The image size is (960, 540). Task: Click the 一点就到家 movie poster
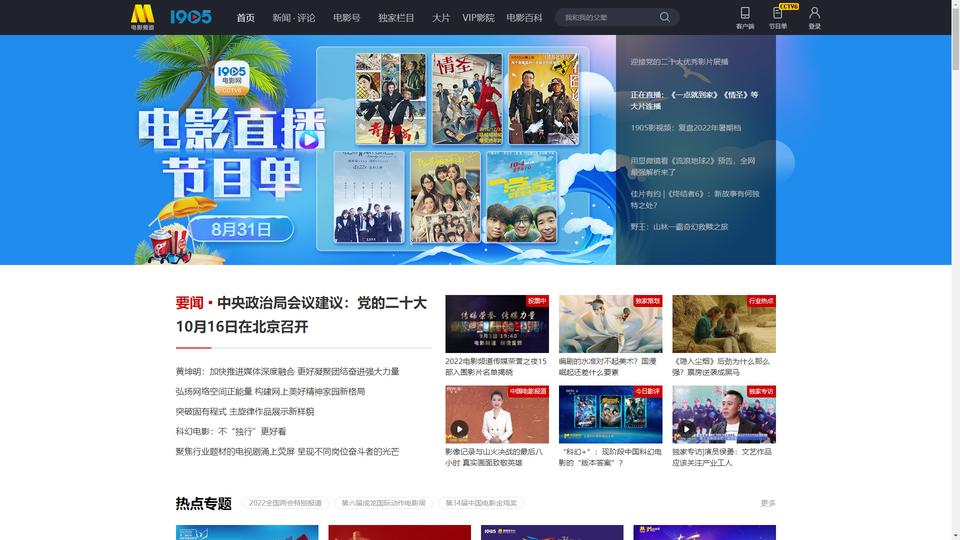coord(522,197)
